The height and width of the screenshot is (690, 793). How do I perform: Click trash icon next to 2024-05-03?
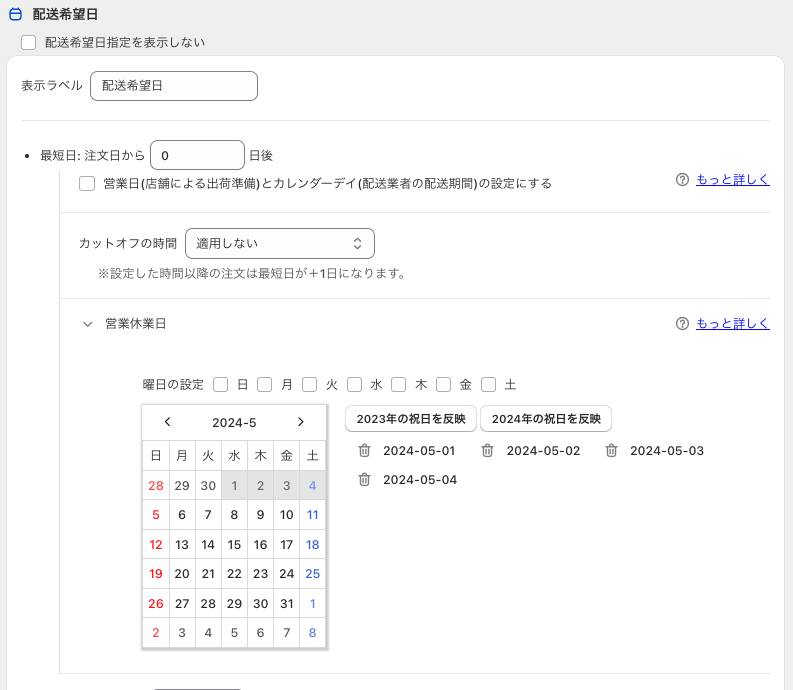point(611,450)
